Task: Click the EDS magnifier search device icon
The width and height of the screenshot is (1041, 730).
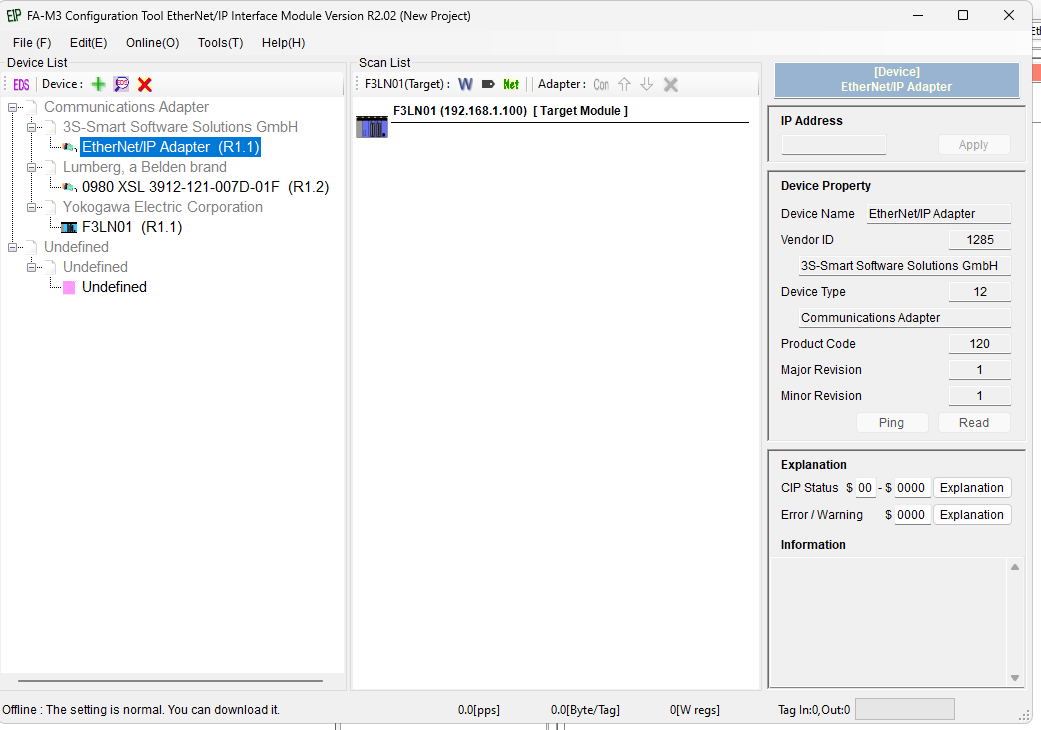Action: pos(121,84)
